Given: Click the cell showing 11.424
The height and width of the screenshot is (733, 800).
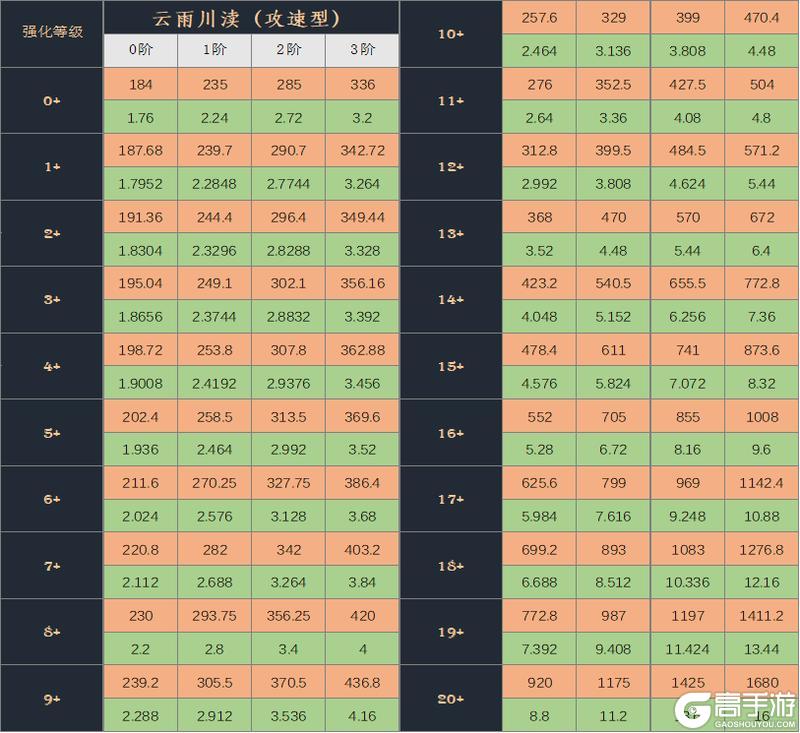Looking at the screenshot, I should point(687,649).
